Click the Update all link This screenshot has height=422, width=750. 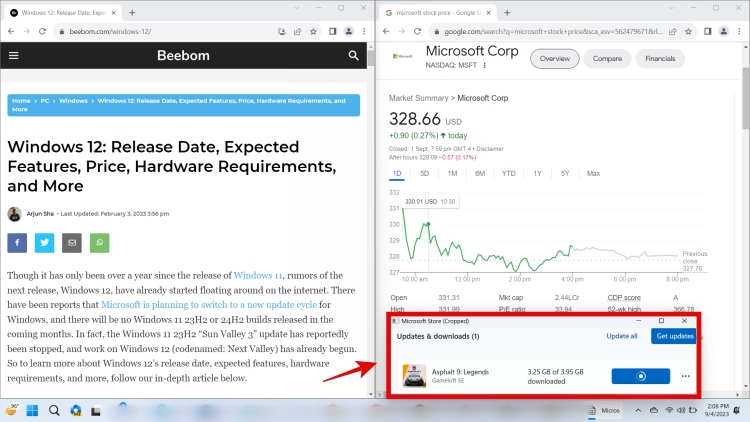pos(622,336)
